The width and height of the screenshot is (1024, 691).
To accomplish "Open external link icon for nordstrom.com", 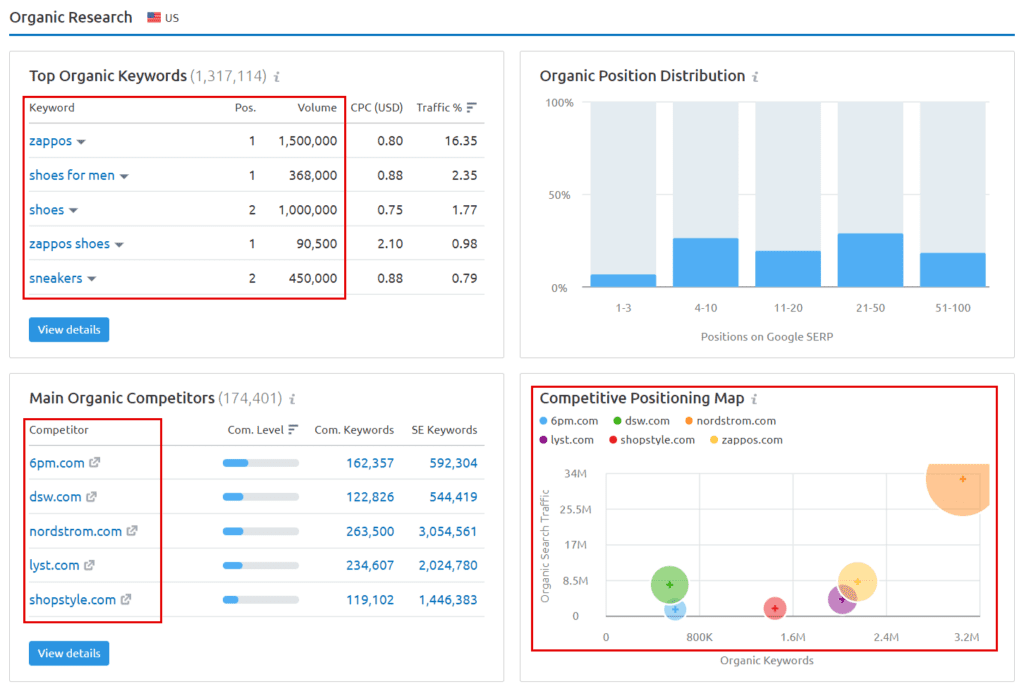I will [132, 531].
